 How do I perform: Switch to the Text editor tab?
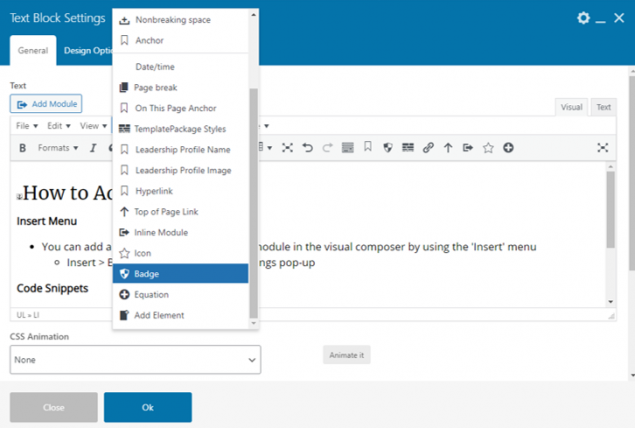603,107
